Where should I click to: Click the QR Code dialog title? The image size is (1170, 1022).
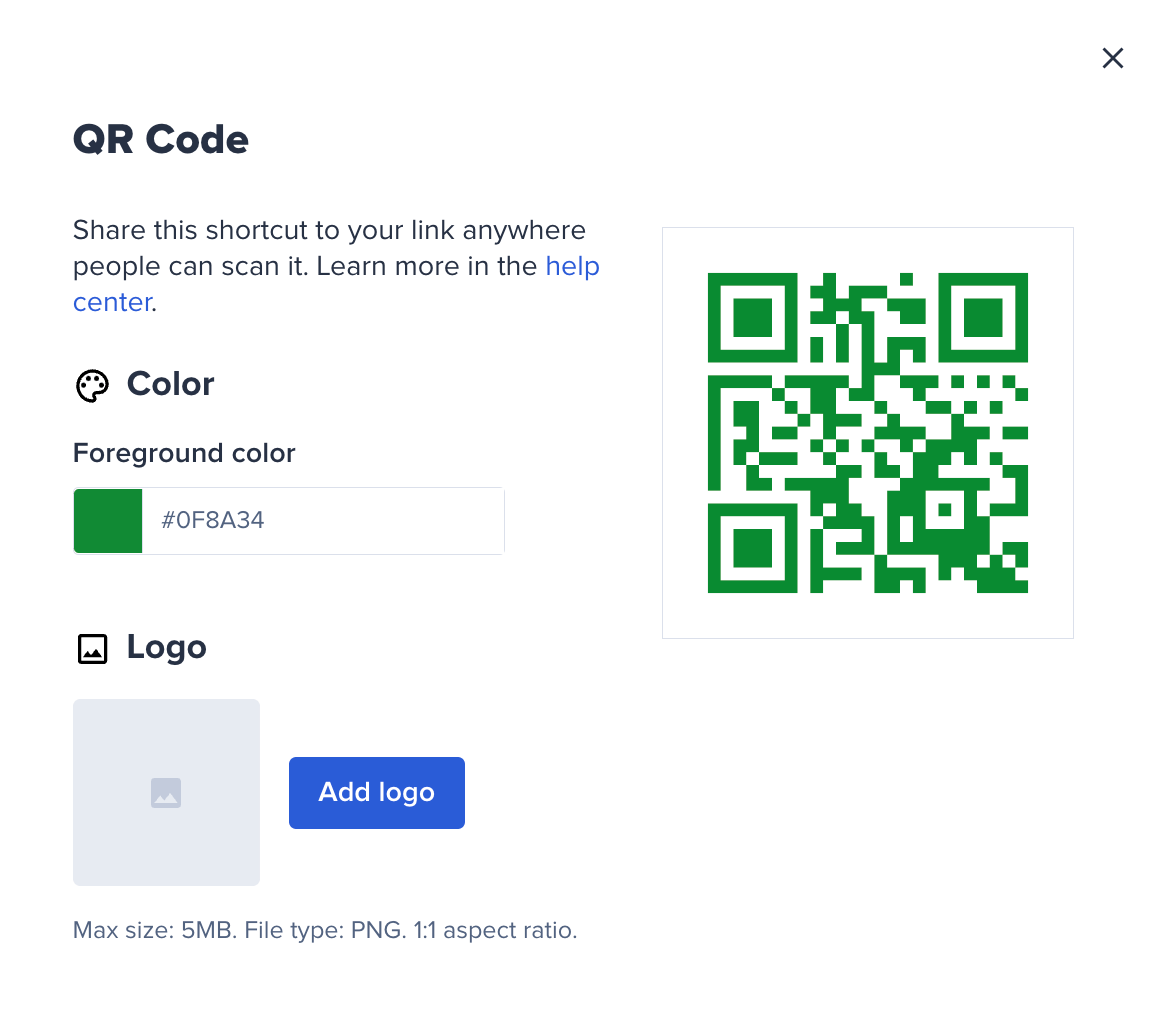pos(161,140)
